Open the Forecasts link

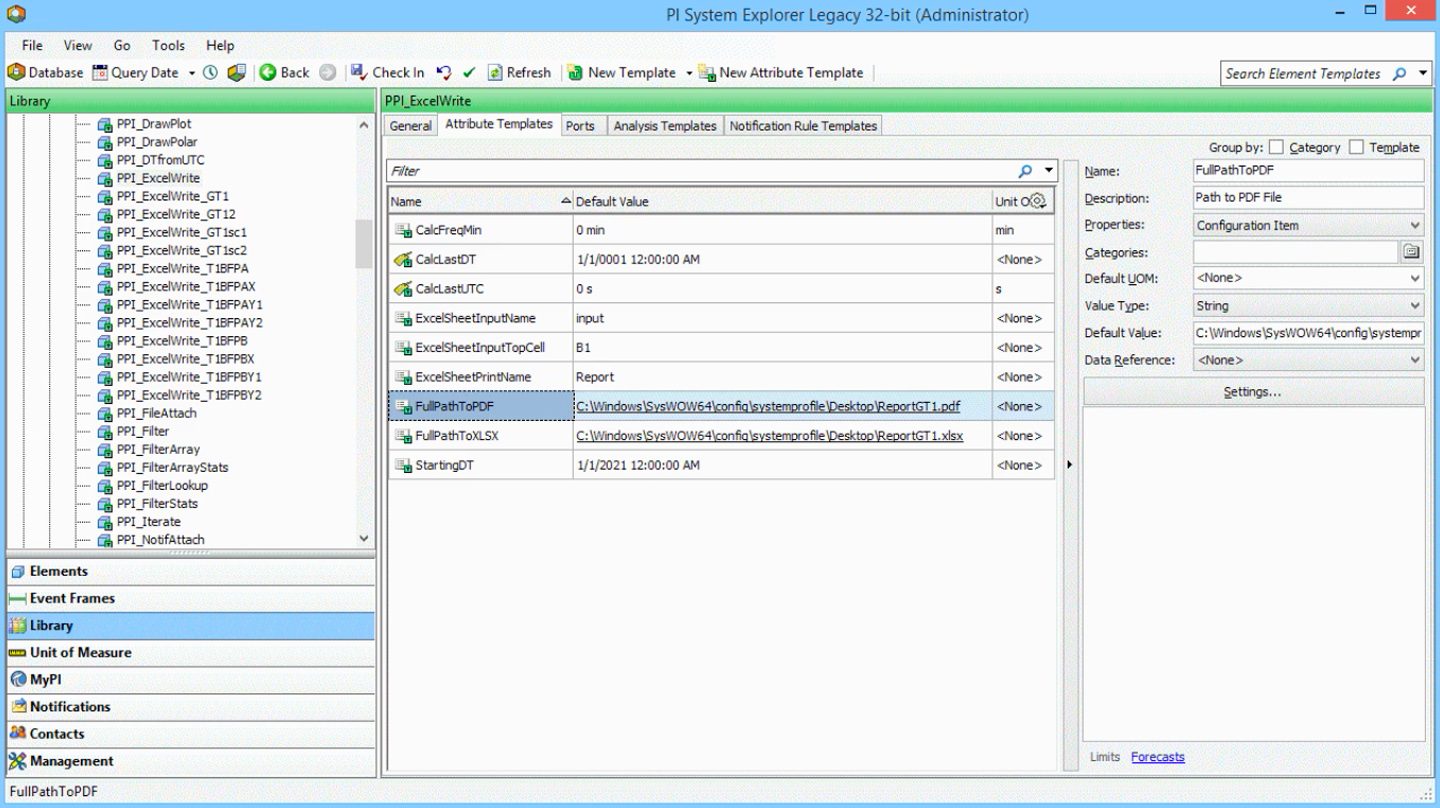click(x=1157, y=757)
